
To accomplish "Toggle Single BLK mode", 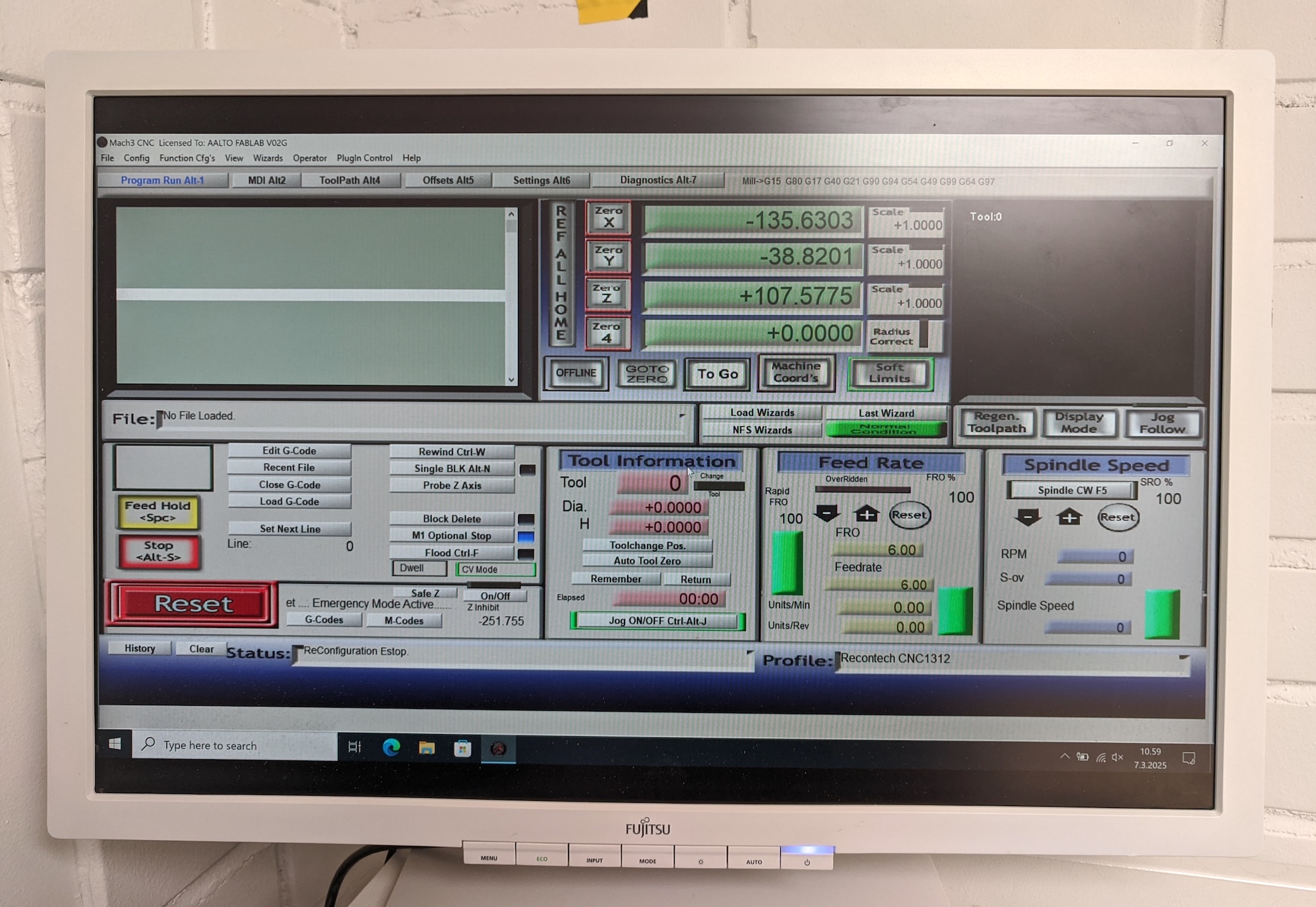I will (x=451, y=469).
